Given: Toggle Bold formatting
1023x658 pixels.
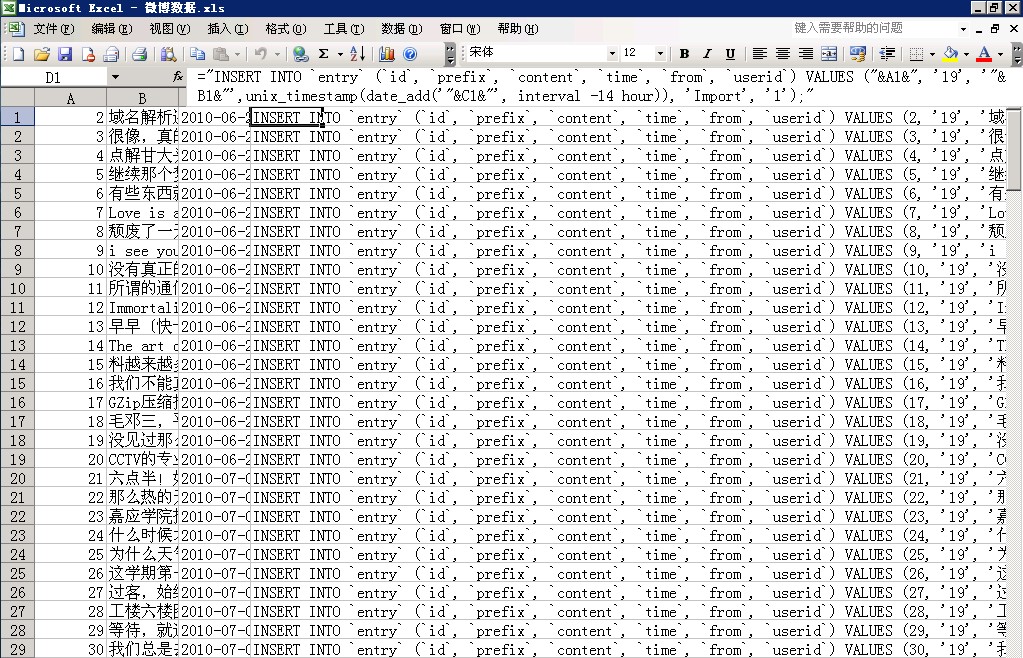Looking at the screenshot, I should 684,54.
